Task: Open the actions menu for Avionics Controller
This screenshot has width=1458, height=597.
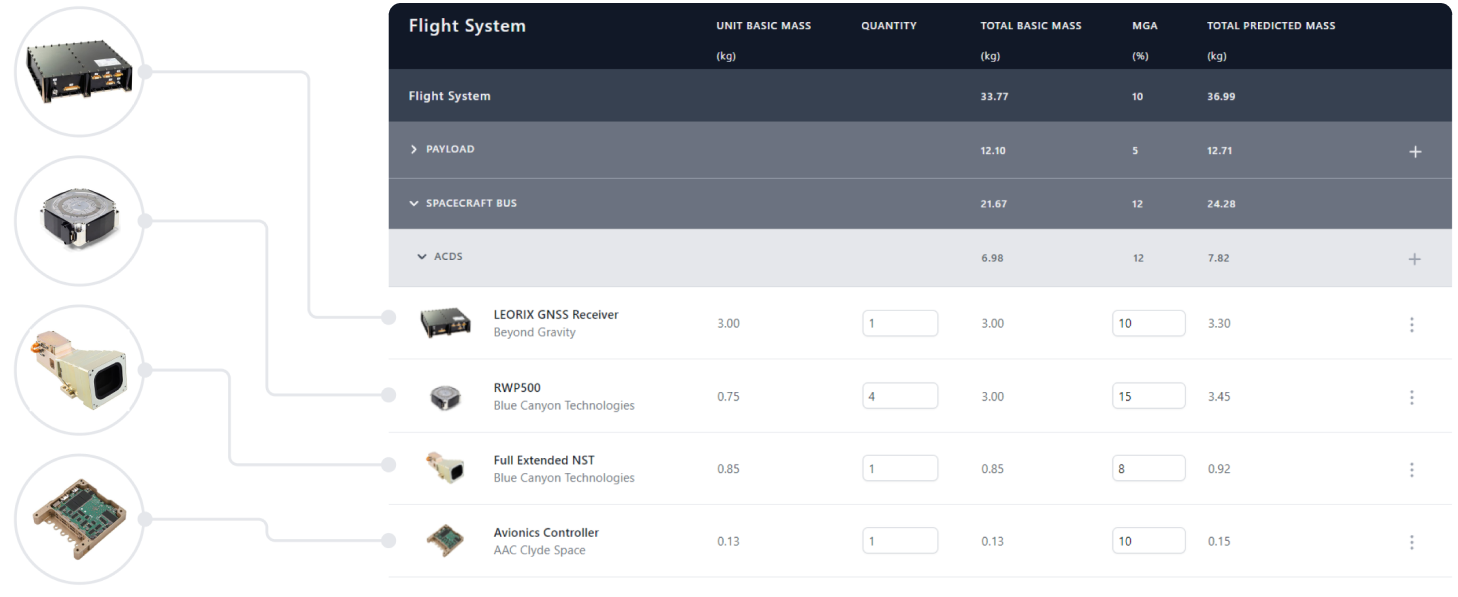Action: [1411, 541]
